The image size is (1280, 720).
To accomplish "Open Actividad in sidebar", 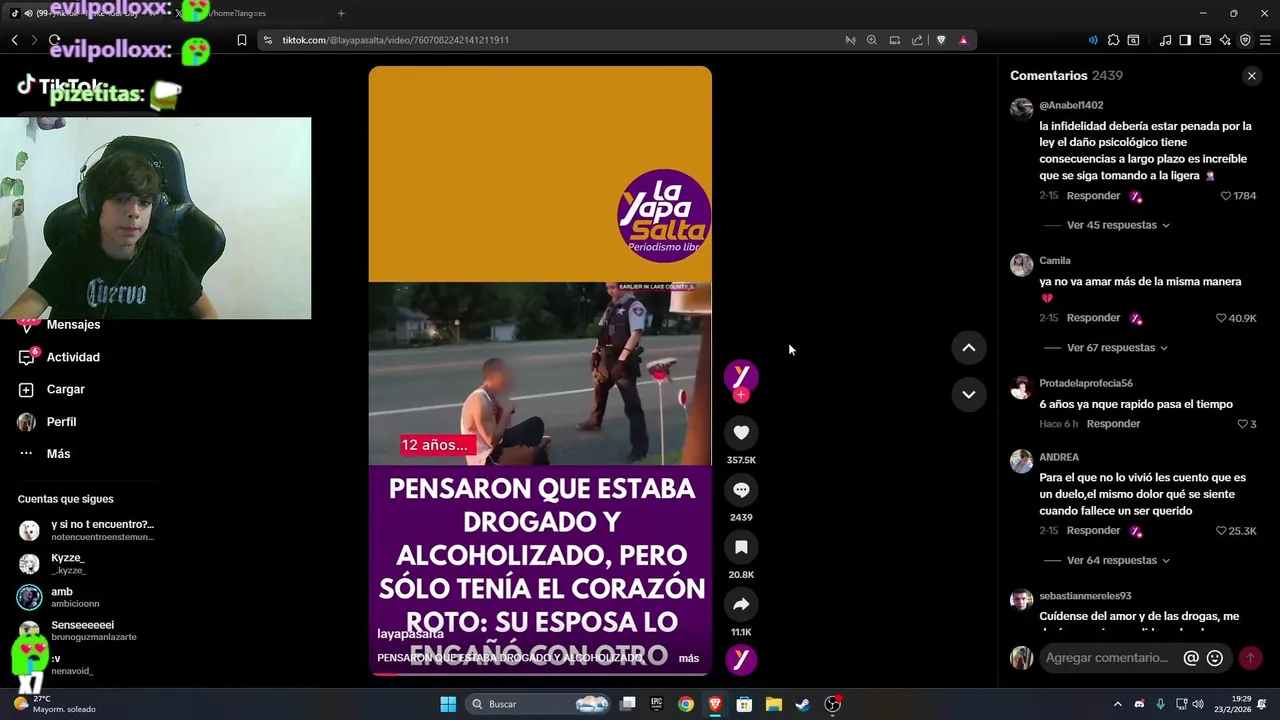I will tap(60, 357).
